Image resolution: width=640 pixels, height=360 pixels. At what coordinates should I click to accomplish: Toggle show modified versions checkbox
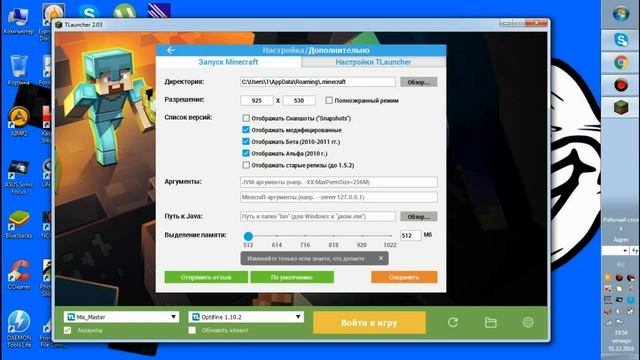tap(246, 130)
